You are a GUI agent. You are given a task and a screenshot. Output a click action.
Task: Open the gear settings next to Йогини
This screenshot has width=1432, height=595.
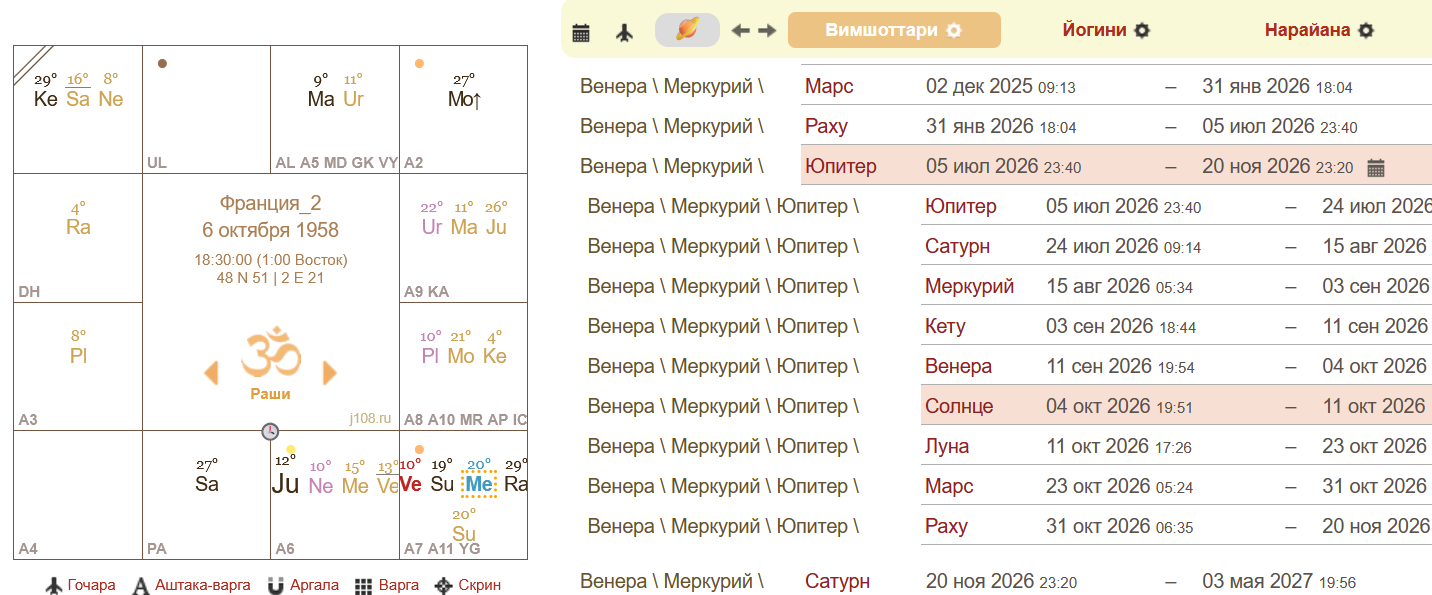click(1142, 30)
